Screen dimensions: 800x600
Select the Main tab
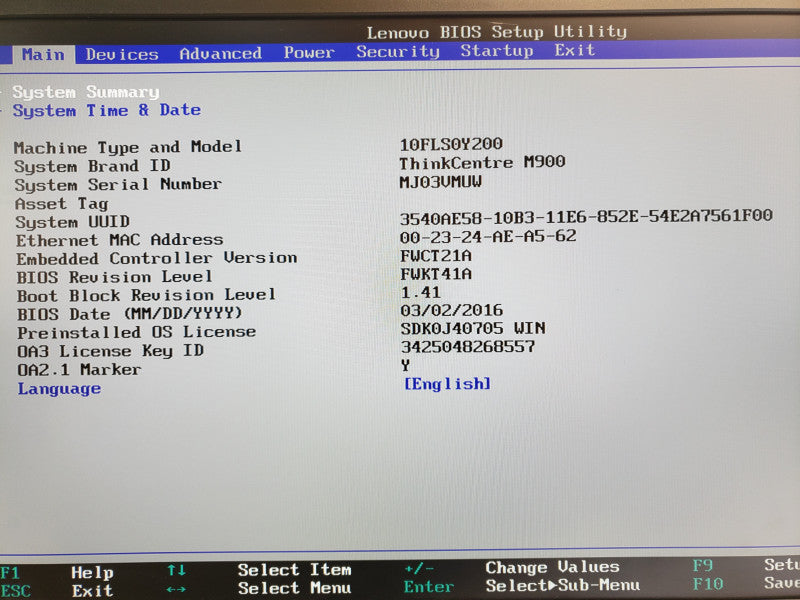pos(43,55)
